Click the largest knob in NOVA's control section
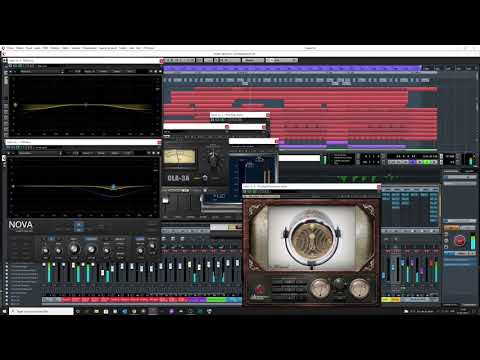The height and width of the screenshot is (360, 480). point(74,248)
